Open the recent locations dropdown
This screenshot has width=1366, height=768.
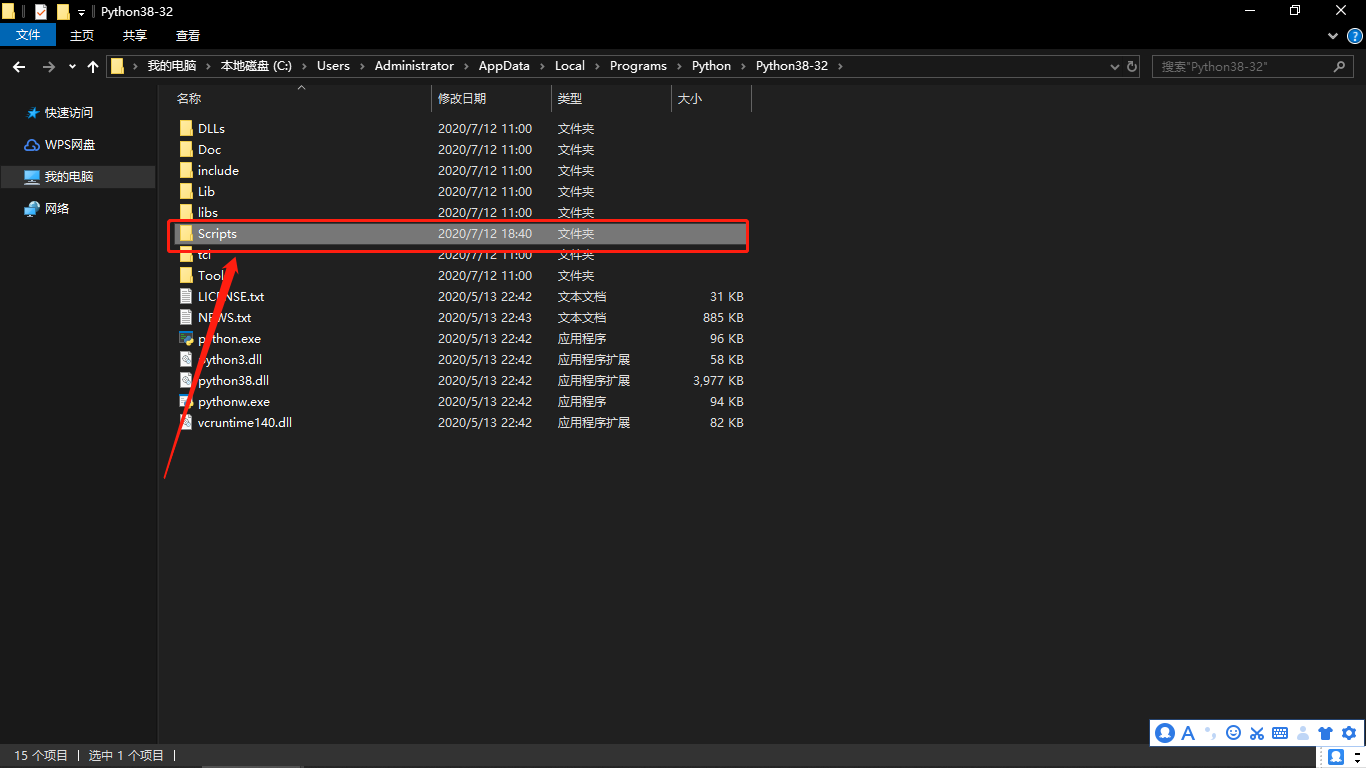point(72,66)
